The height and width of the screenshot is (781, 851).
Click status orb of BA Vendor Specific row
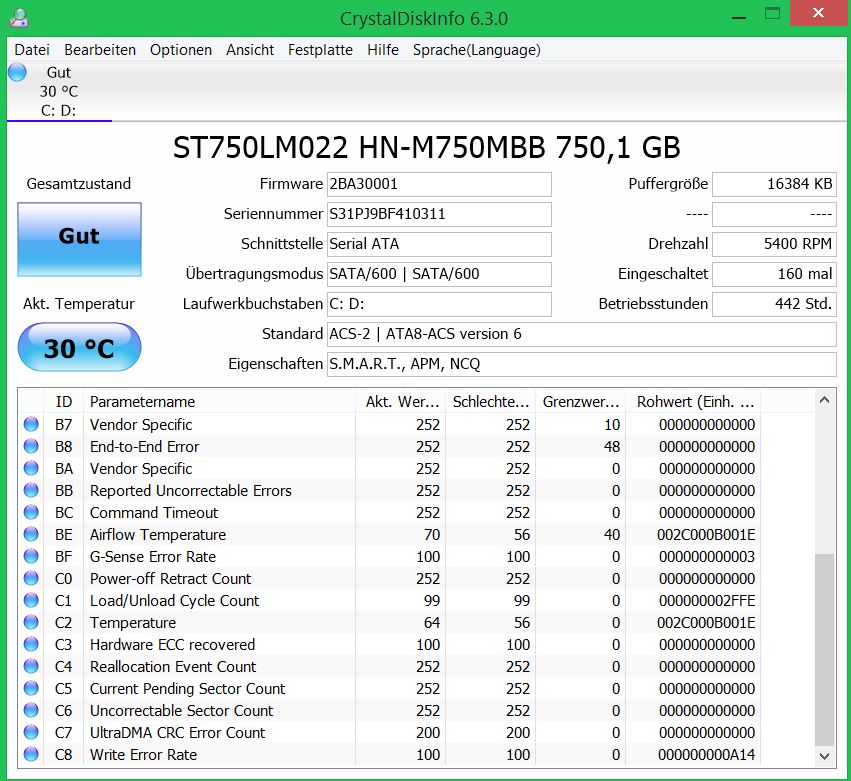click(31, 468)
